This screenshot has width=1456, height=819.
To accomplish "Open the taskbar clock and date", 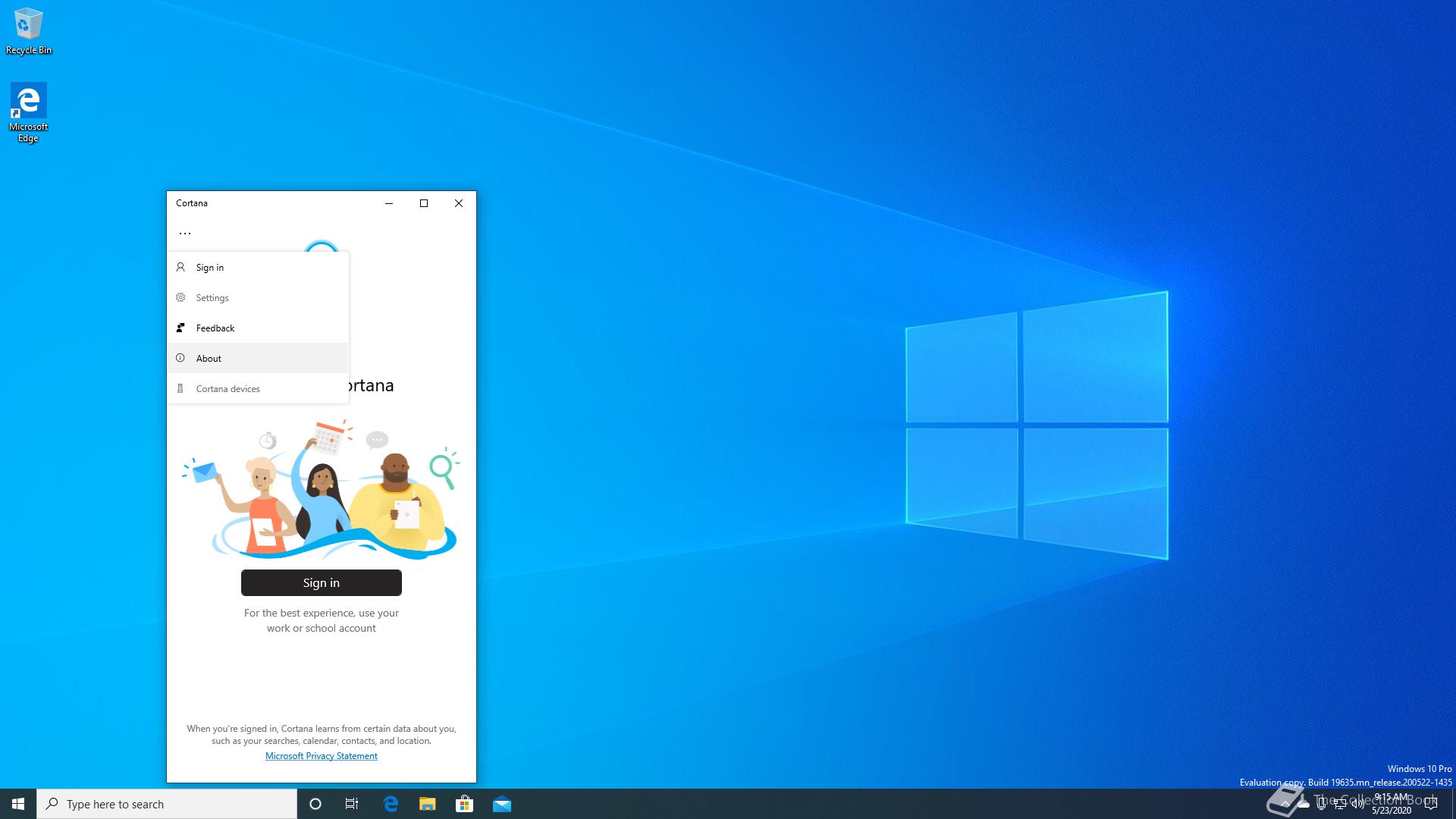I will (x=1392, y=804).
